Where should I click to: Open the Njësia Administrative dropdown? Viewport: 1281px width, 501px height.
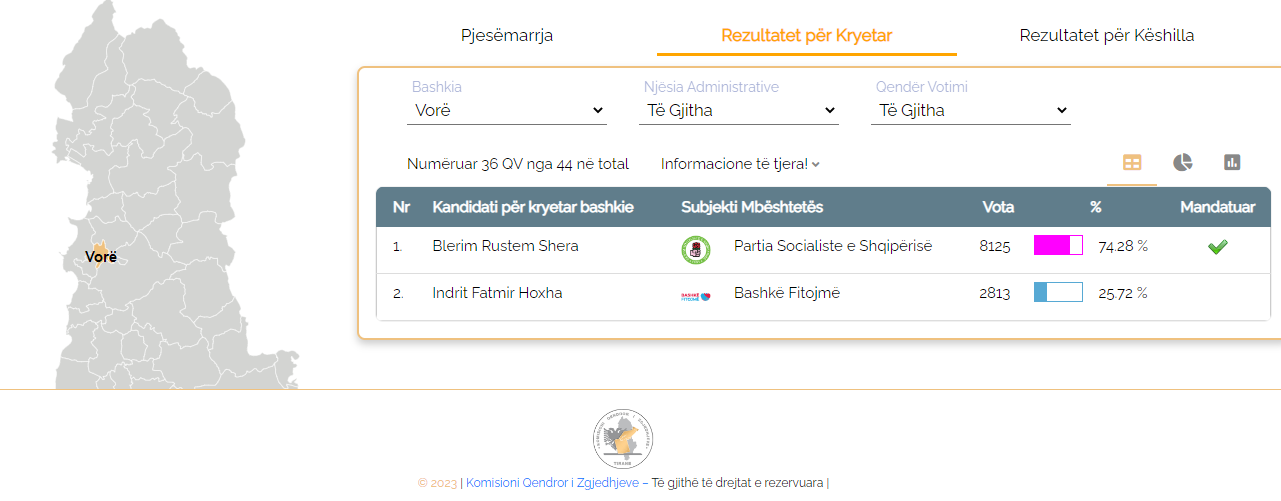(x=739, y=111)
